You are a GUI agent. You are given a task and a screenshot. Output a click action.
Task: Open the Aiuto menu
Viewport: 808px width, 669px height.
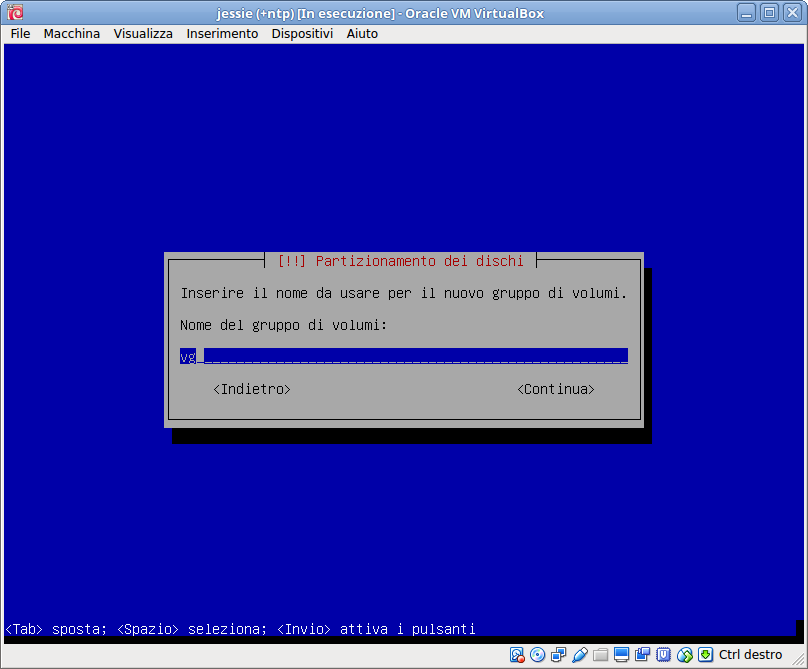pos(362,34)
